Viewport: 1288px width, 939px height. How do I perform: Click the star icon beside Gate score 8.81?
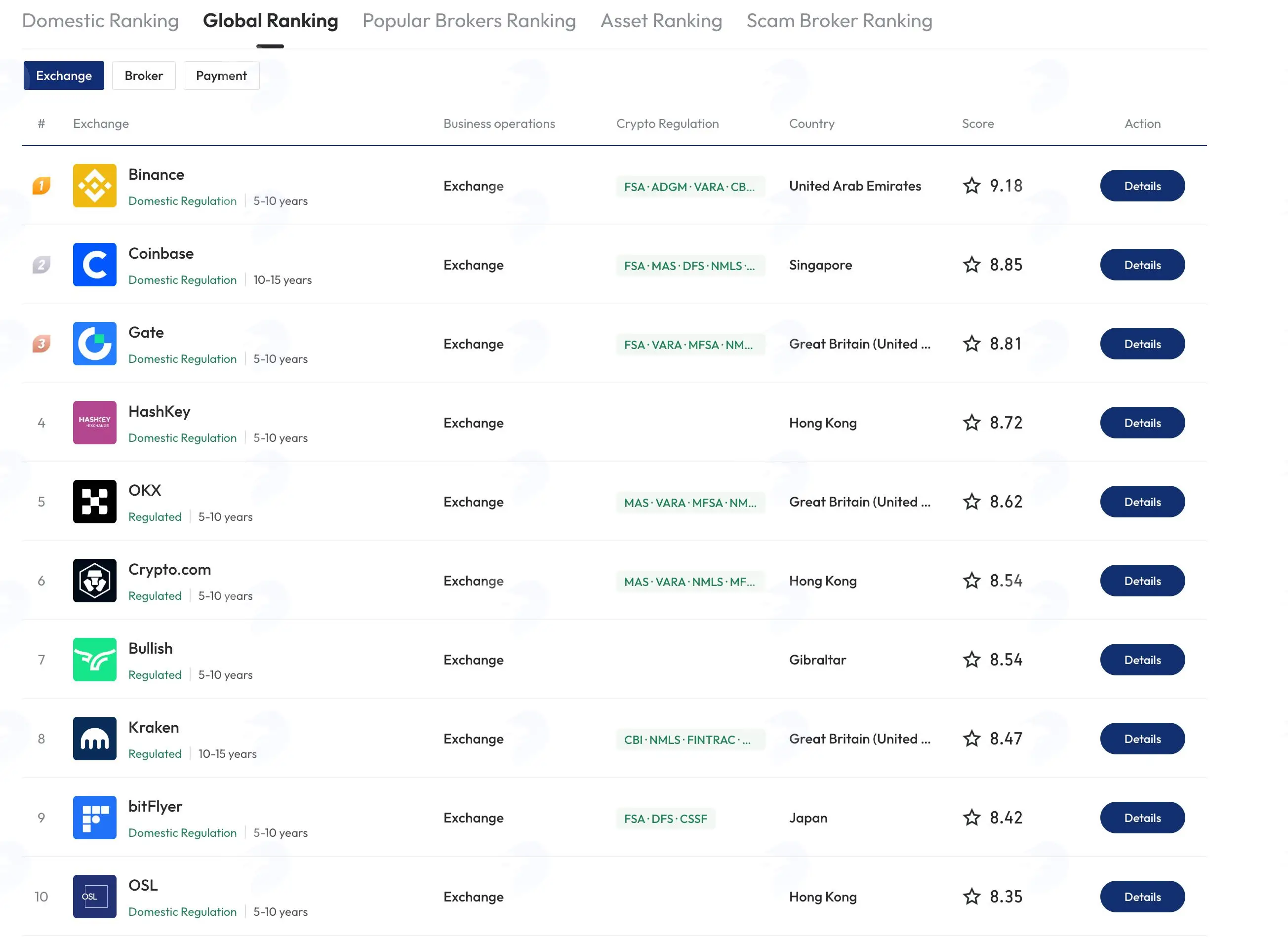click(x=972, y=344)
